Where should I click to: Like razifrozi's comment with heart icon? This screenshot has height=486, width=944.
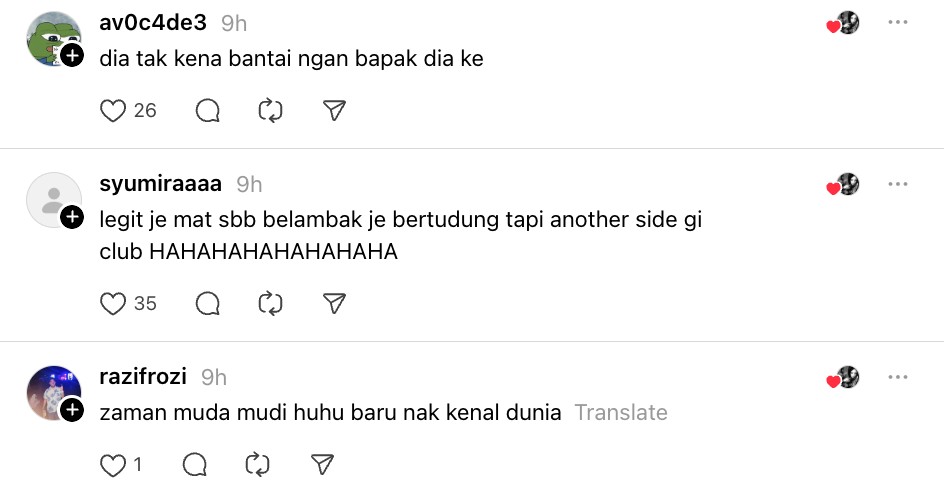pyautogui.click(x=113, y=464)
